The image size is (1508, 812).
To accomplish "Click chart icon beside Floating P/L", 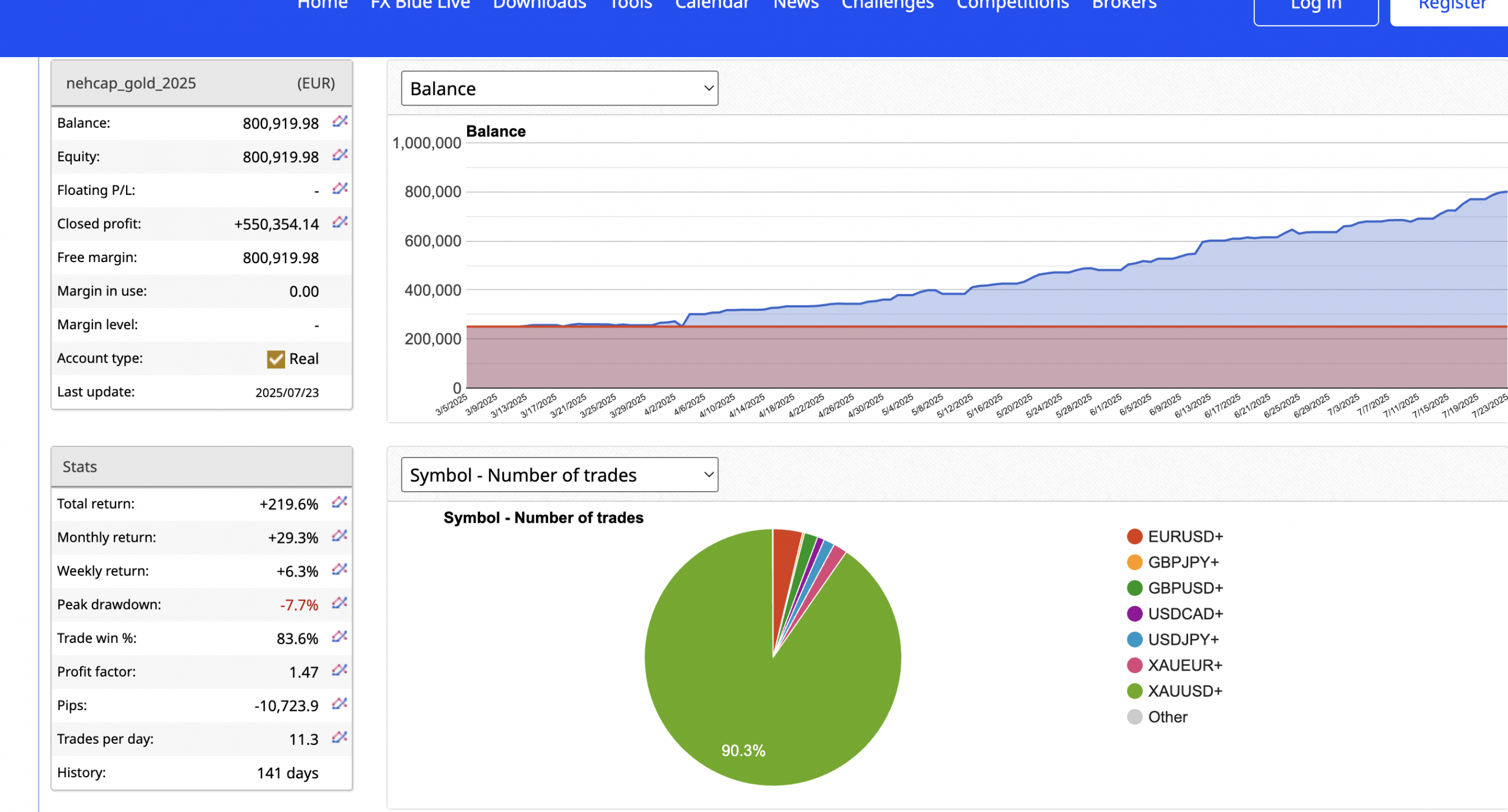I will tap(340, 188).
